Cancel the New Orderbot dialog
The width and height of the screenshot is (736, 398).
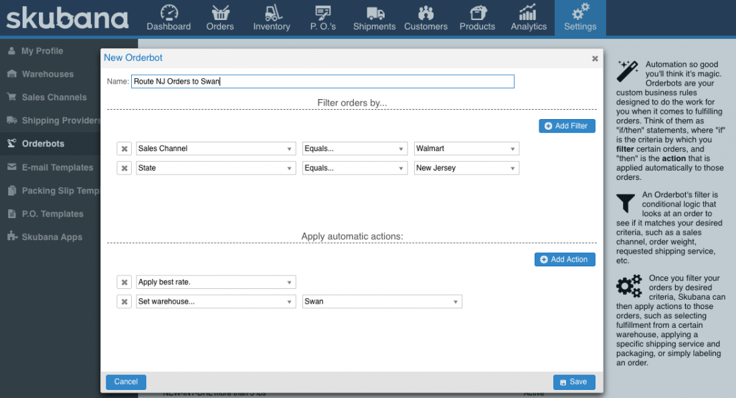(126, 382)
